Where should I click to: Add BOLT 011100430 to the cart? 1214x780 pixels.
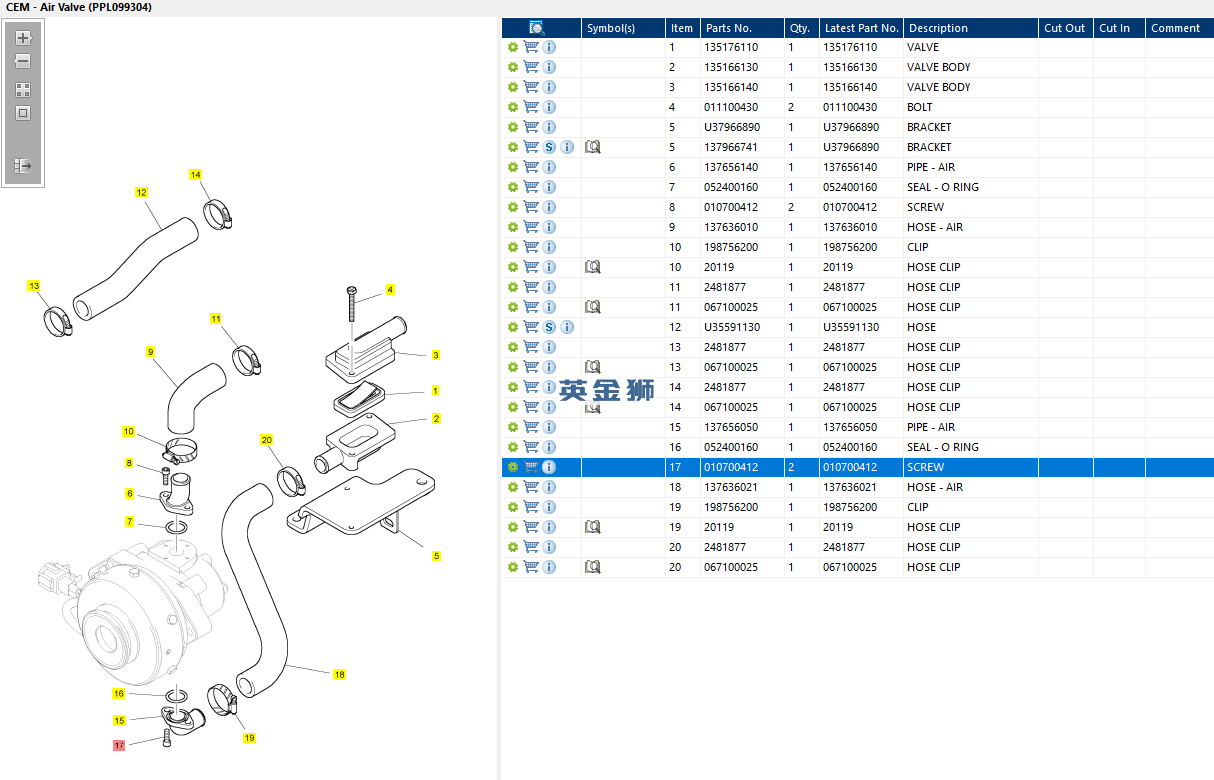point(531,107)
